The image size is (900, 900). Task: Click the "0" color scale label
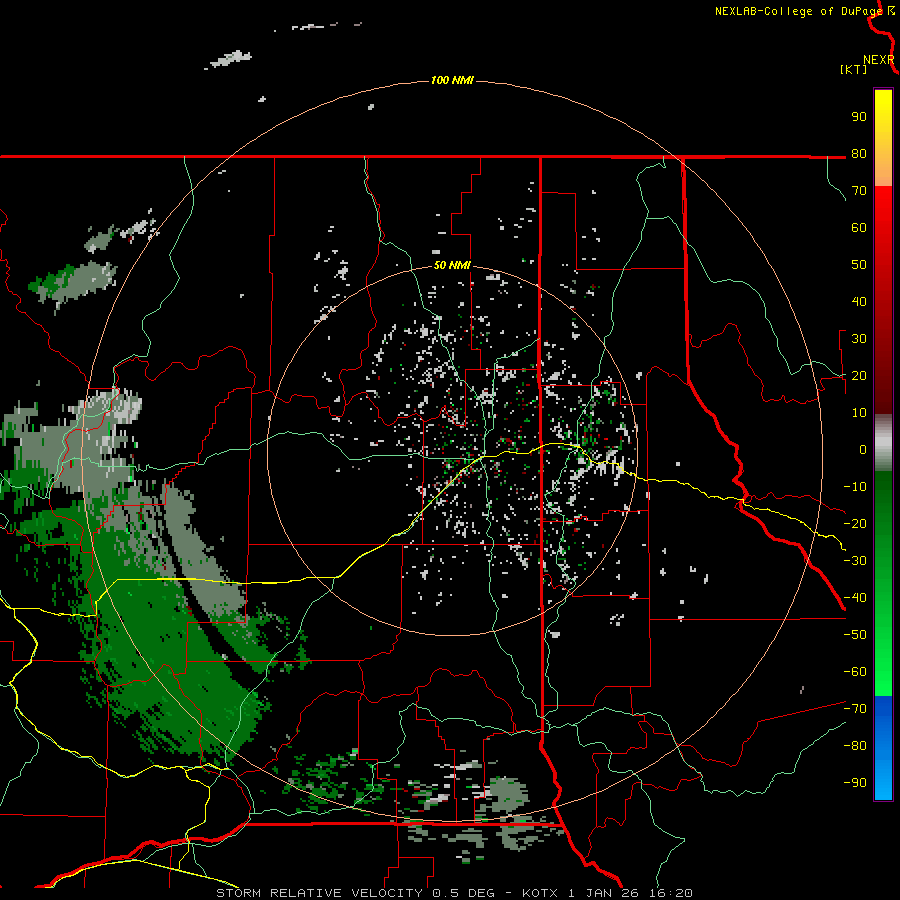[x=863, y=449]
